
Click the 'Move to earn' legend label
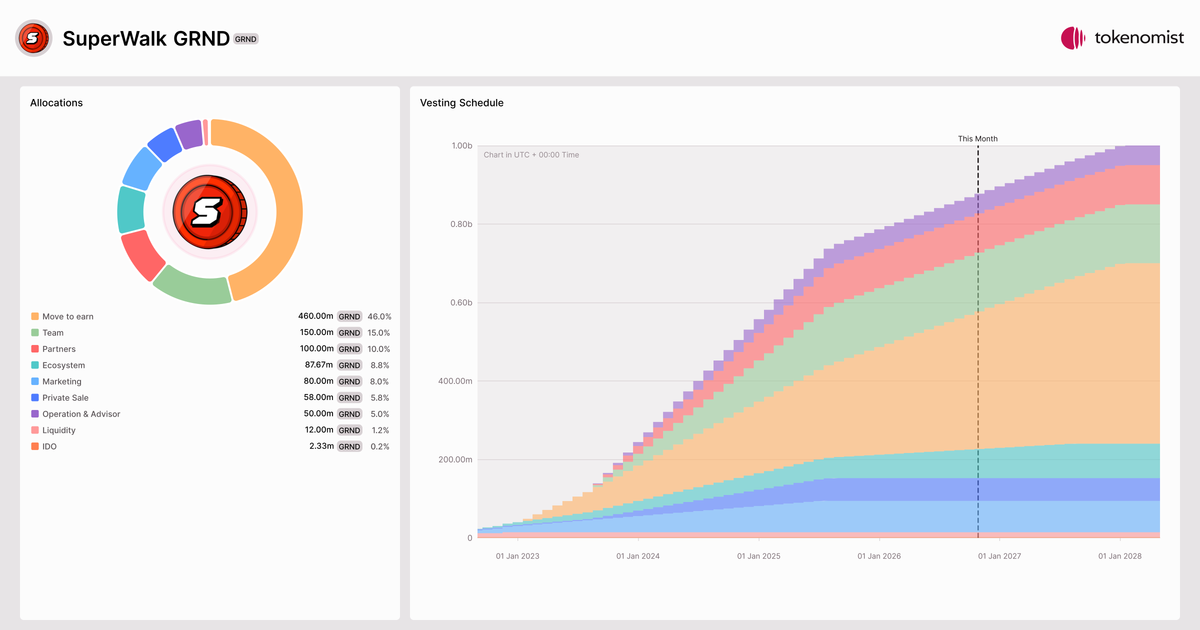pyautogui.click(x=68, y=316)
